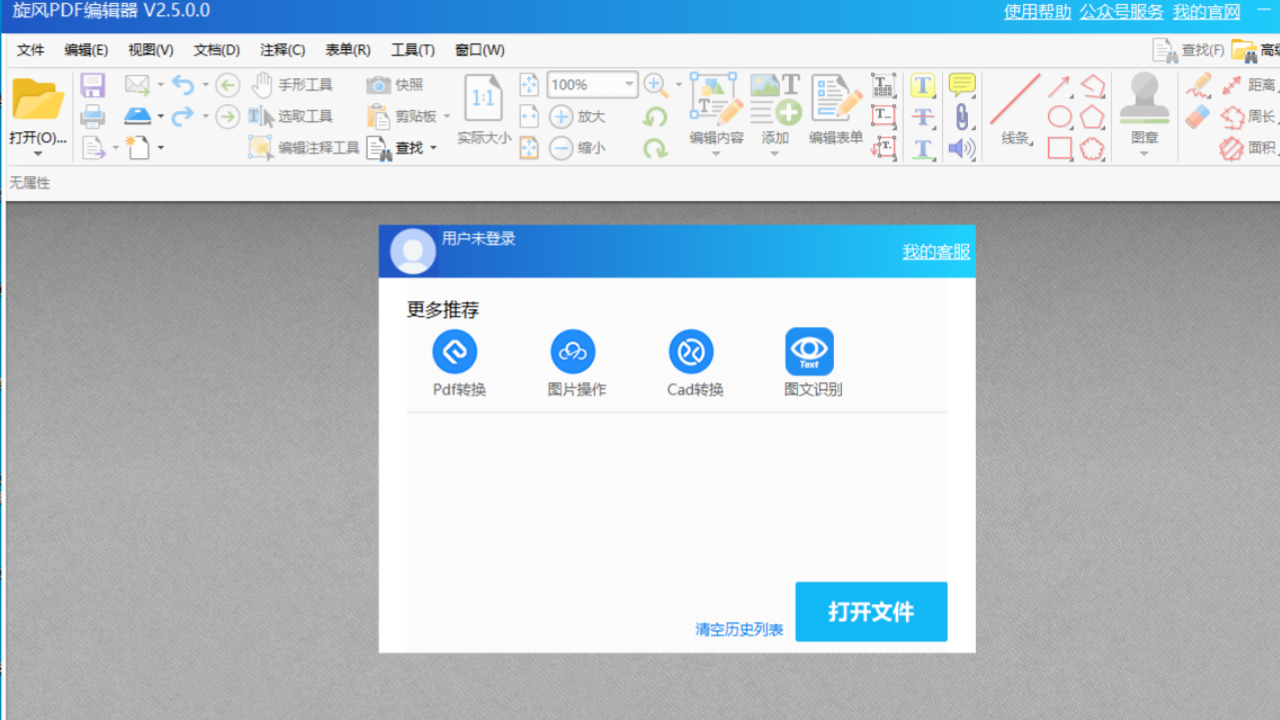Open the zoom percentage 100% combo box
This screenshot has height=720, width=1280.
point(592,85)
